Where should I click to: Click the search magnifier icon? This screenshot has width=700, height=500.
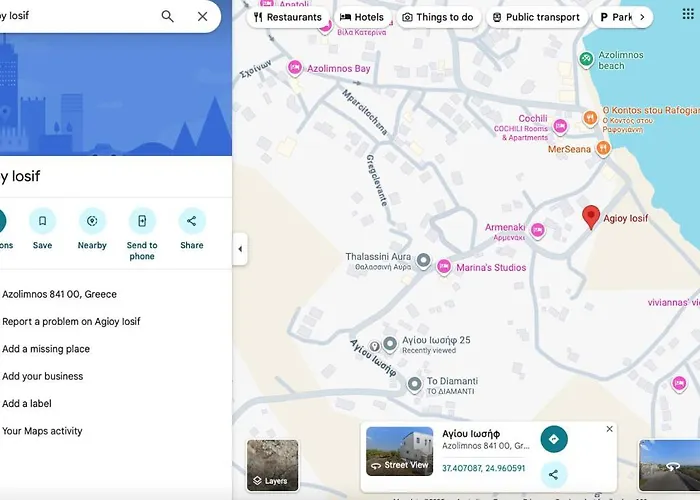click(167, 16)
